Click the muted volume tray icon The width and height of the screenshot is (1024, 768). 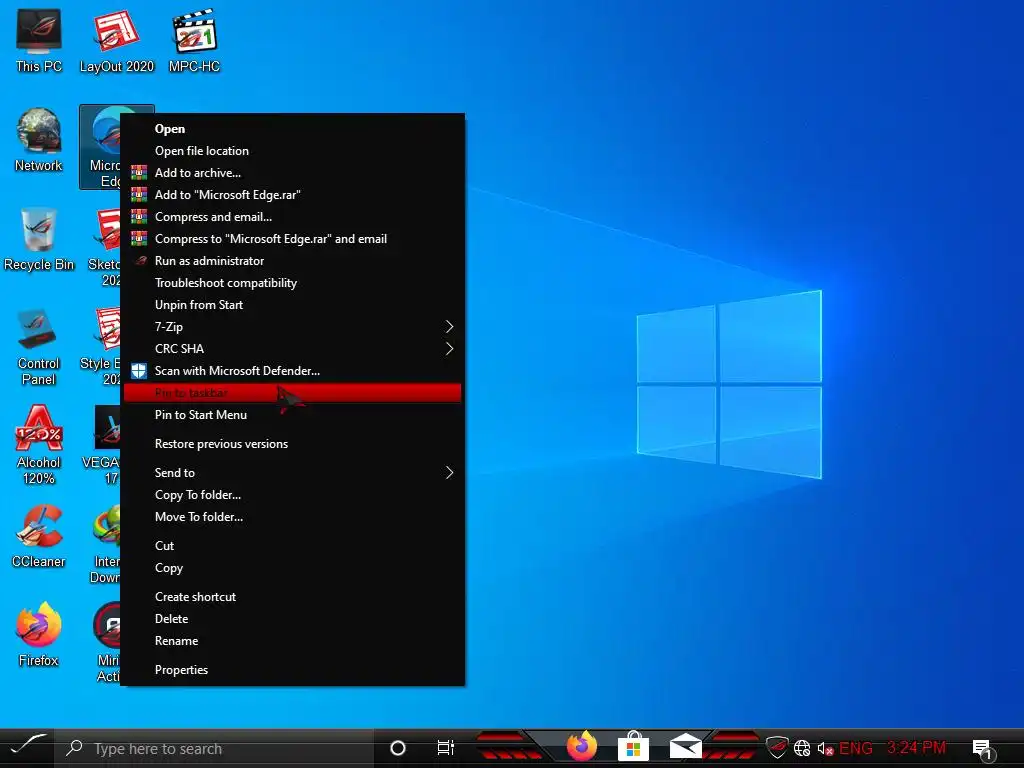point(825,748)
